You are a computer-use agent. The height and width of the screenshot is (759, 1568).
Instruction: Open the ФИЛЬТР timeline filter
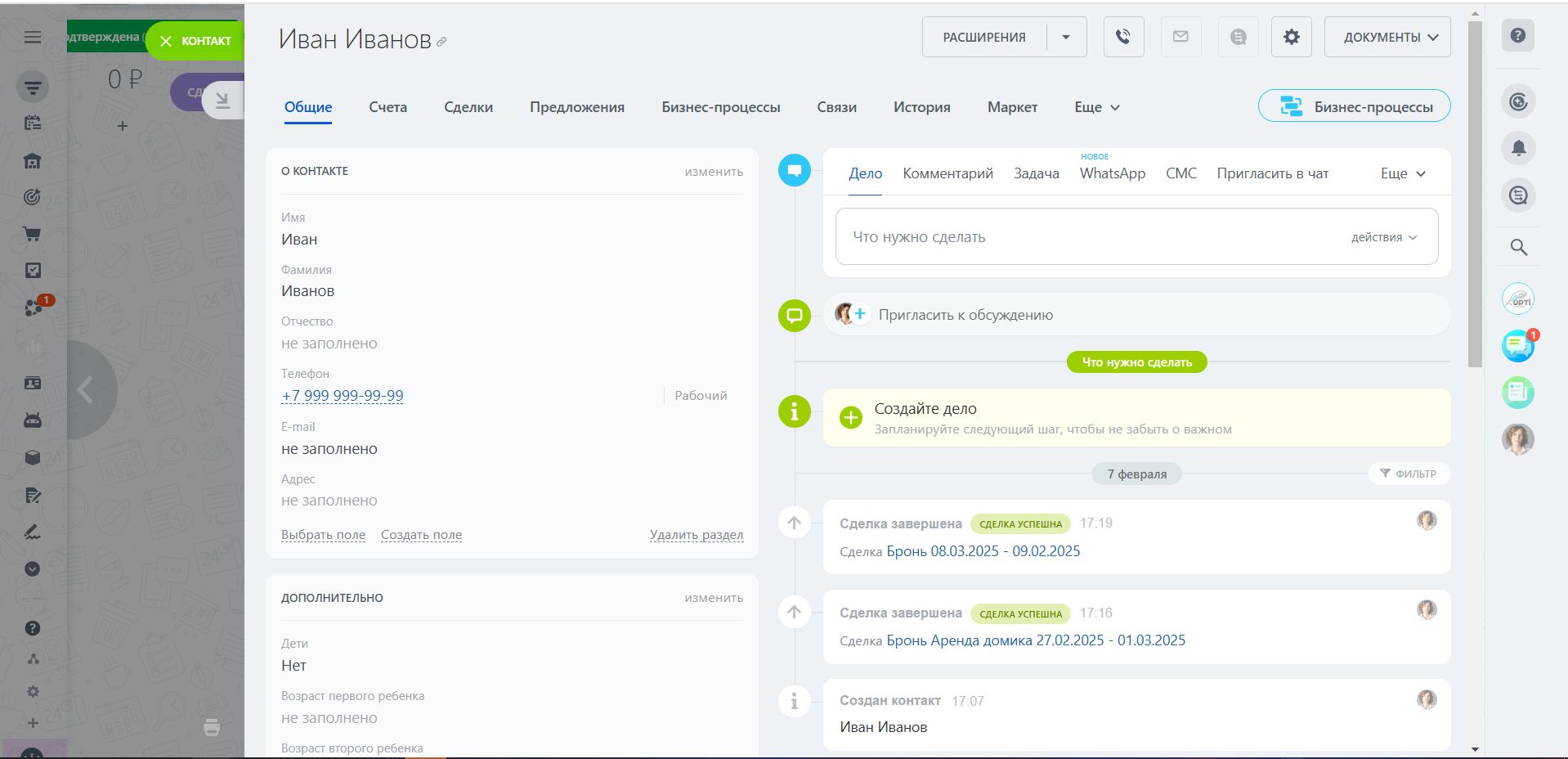(1408, 474)
